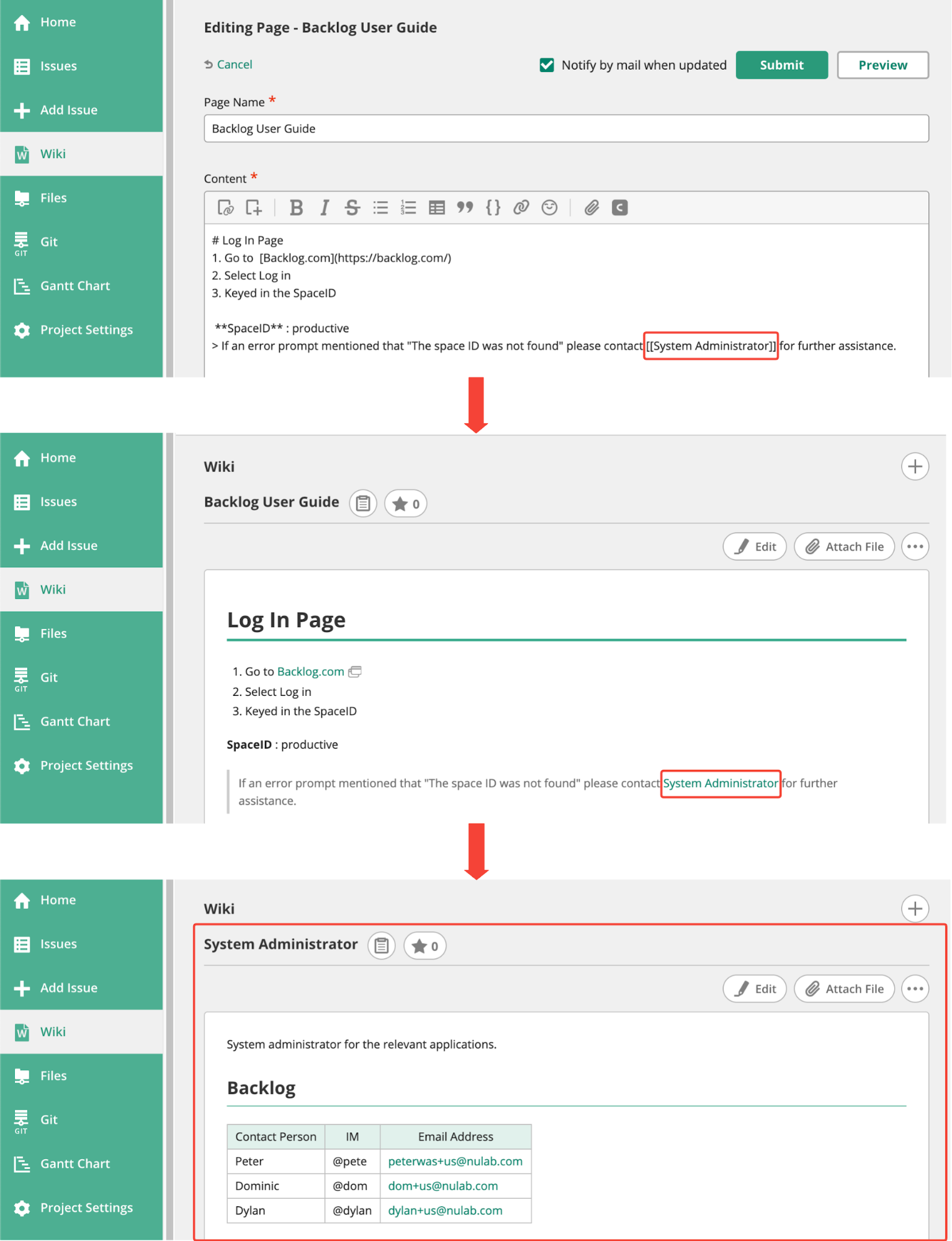Uncheck Notify by mail when updated

click(x=547, y=65)
